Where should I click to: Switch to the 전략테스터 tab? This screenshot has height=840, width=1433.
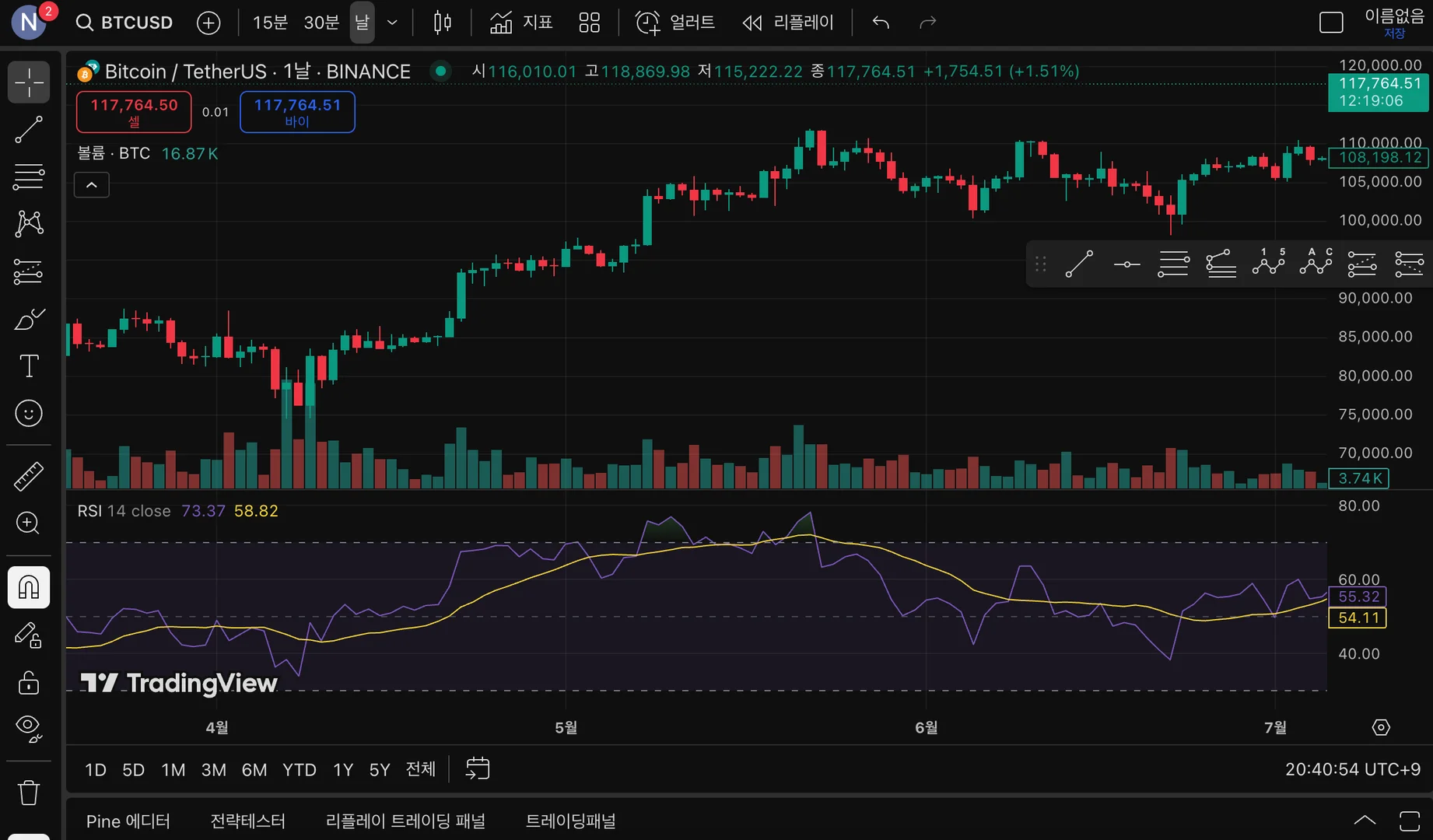tap(247, 821)
